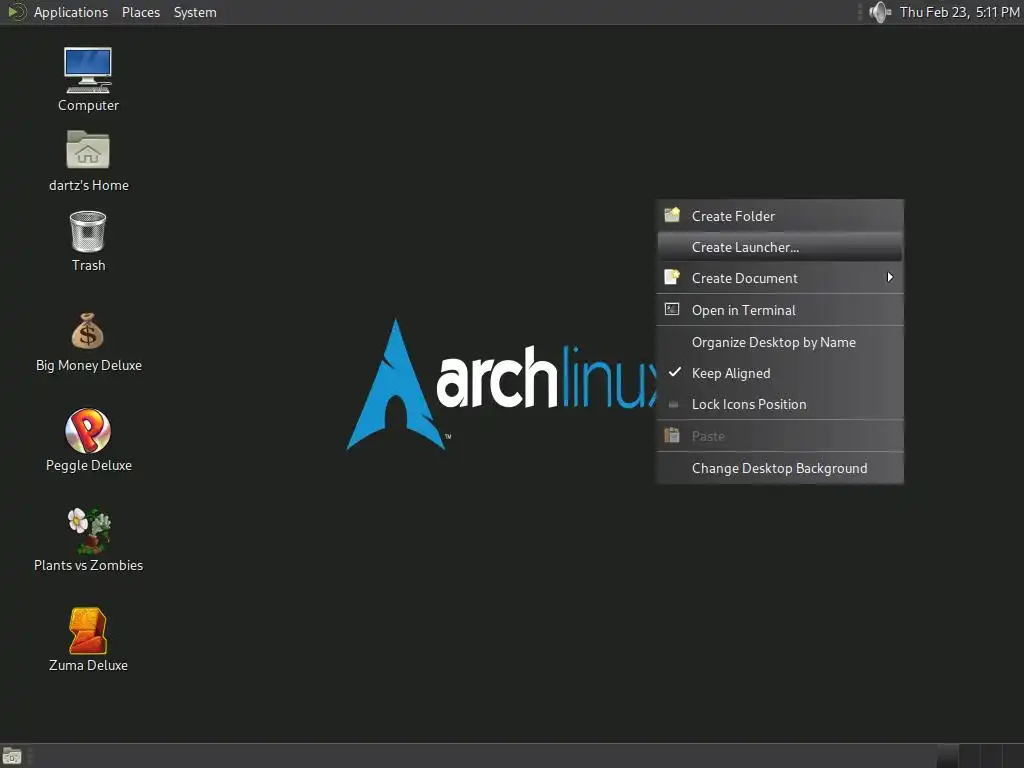Click the show desktop icon in bottom panel
This screenshot has width=1024, height=768.
coord(12,756)
